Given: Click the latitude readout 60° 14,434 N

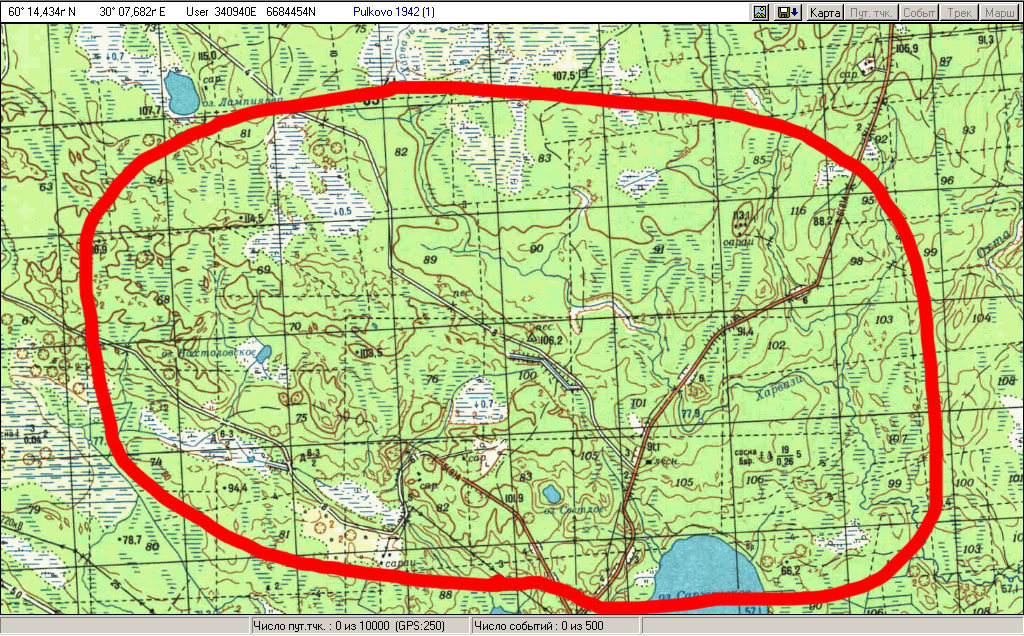Looking at the screenshot, I should pos(41,12).
